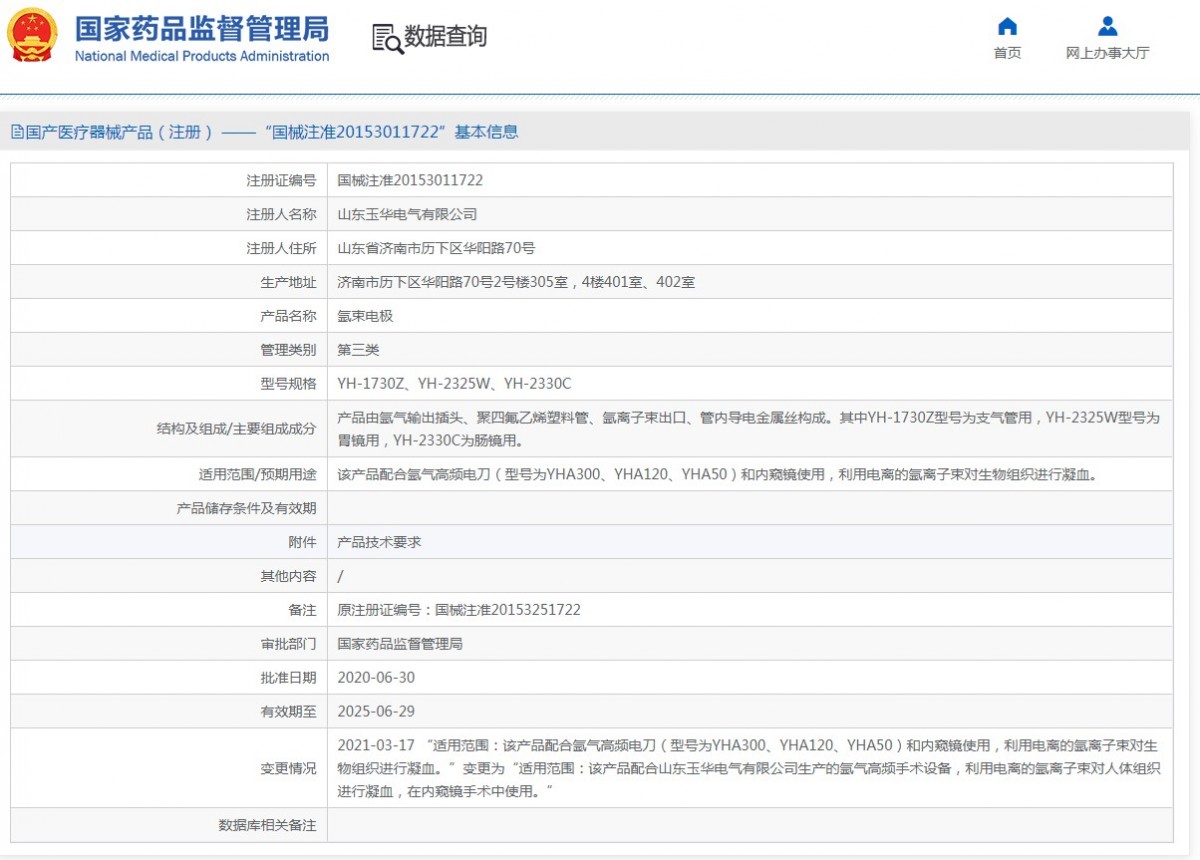Click the 其他内容 label
The width and height of the screenshot is (1200, 860).
point(288,576)
